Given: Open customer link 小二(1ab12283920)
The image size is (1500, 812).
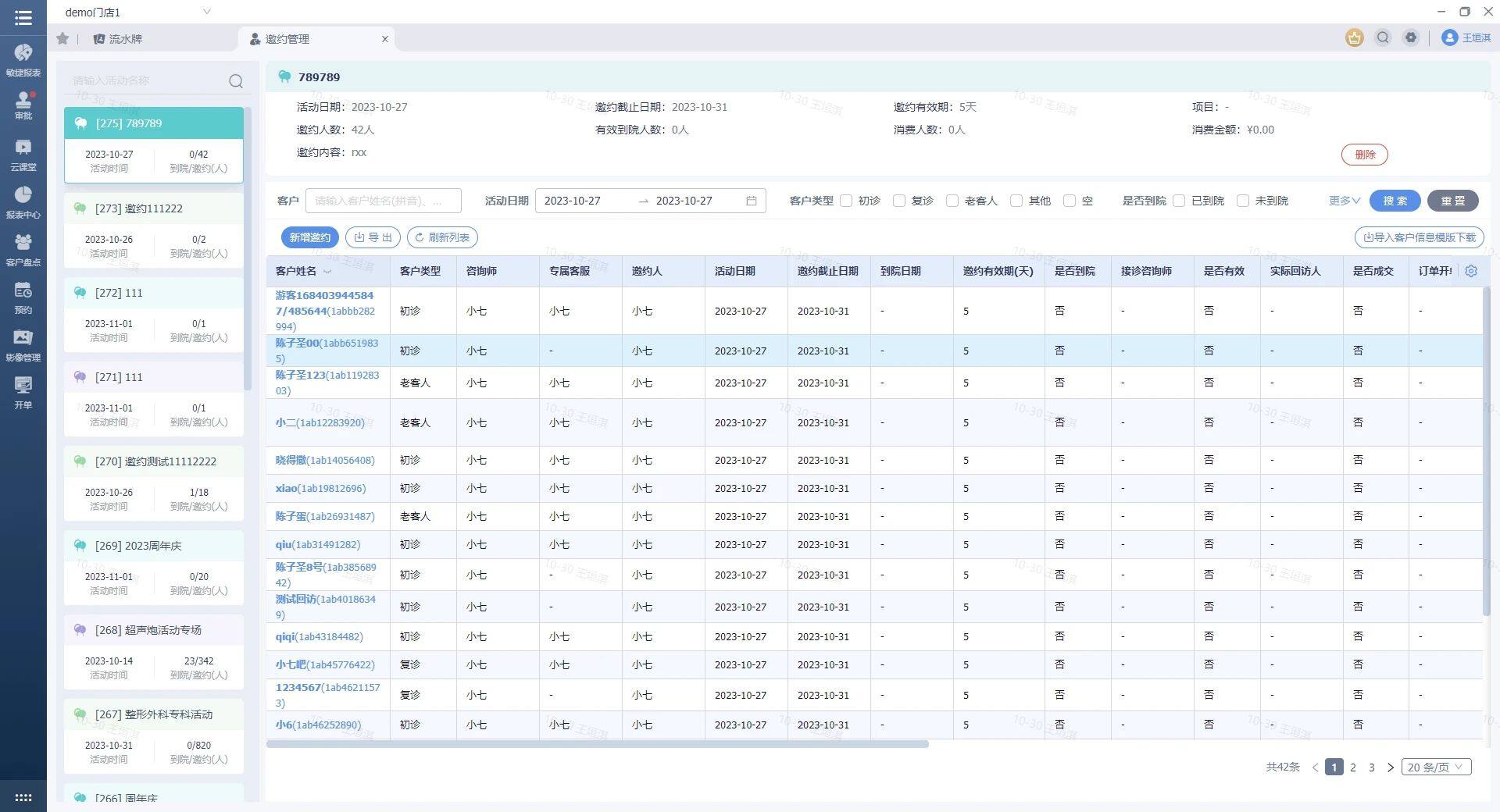Looking at the screenshot, I should [320, 422].
